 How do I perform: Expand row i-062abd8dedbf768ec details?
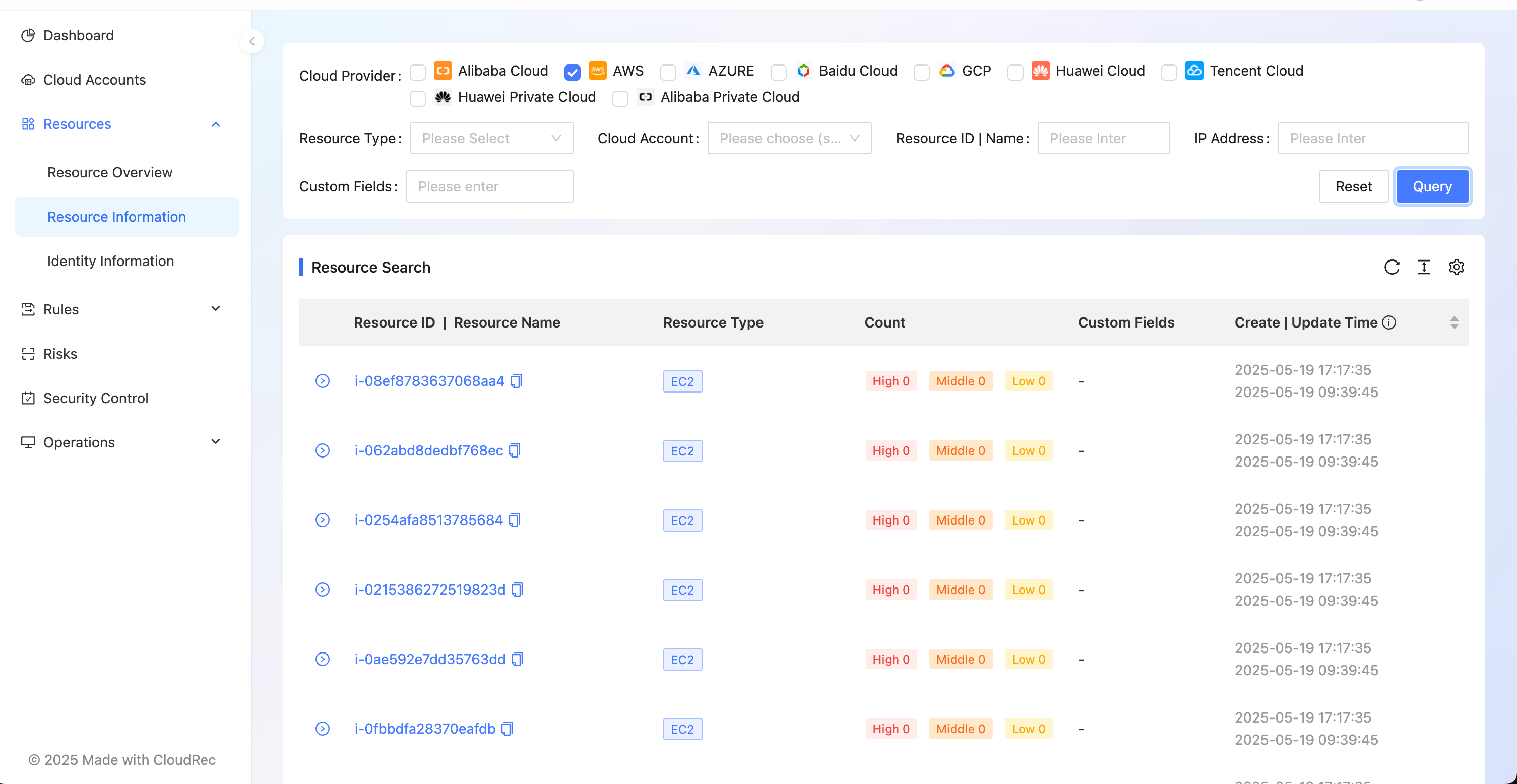tap(322, 451)
